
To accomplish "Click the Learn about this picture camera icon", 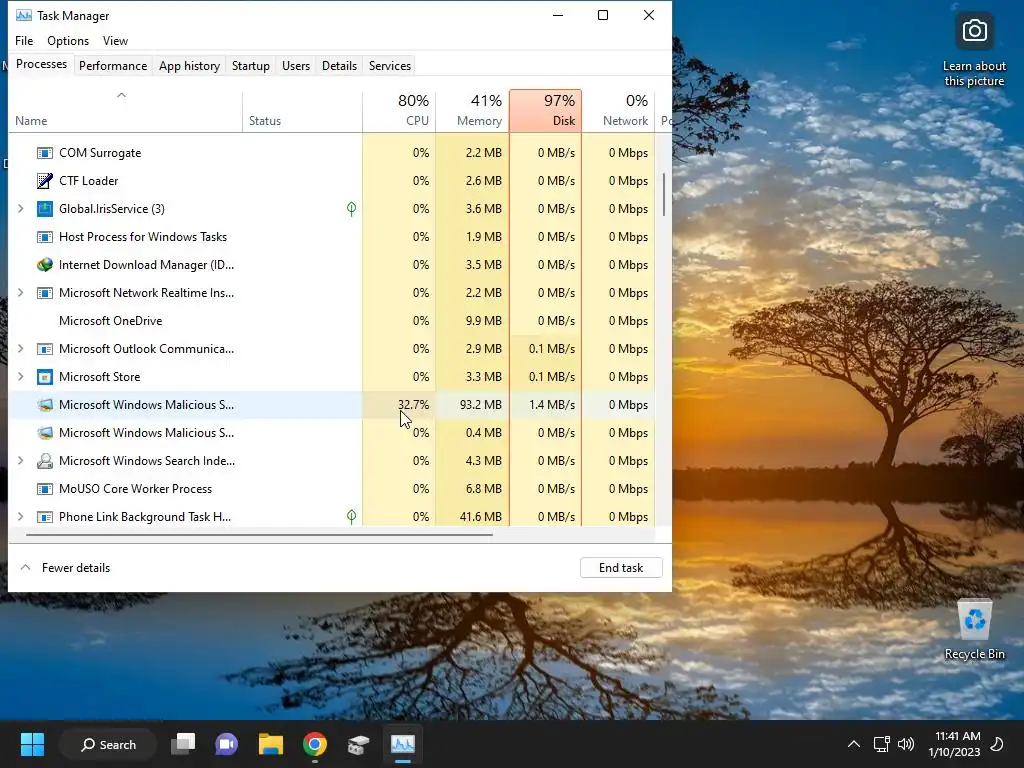I will pos(974,31).
